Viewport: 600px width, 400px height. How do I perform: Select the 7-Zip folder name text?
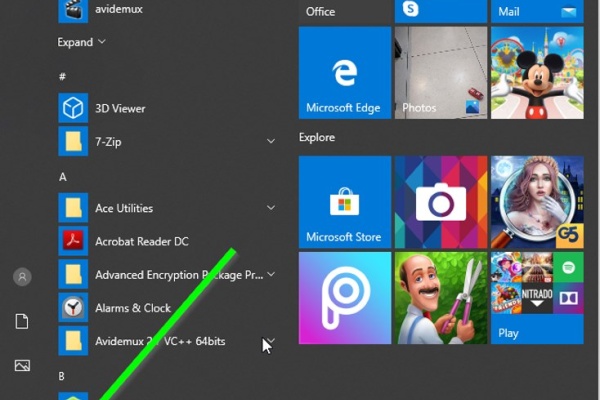(x=108, y=142)
